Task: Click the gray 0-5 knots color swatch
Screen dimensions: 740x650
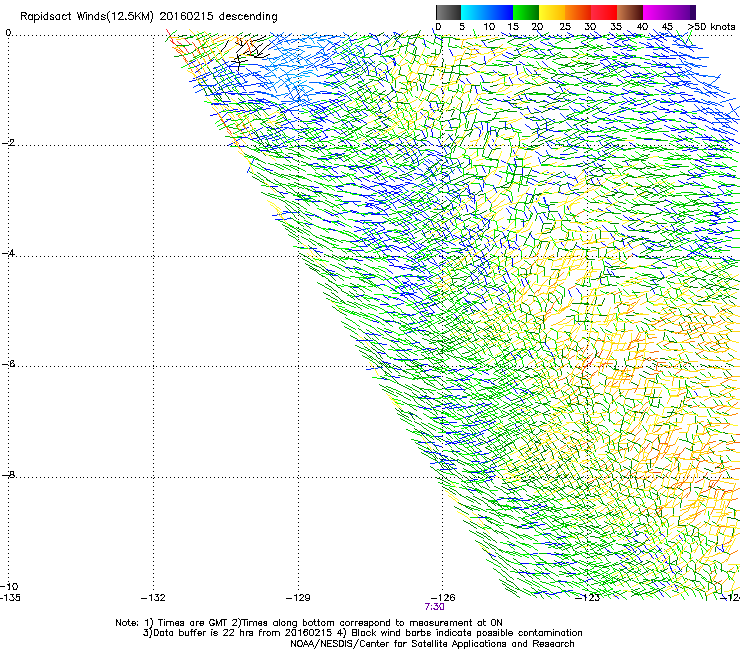Action: click(448, 12)
